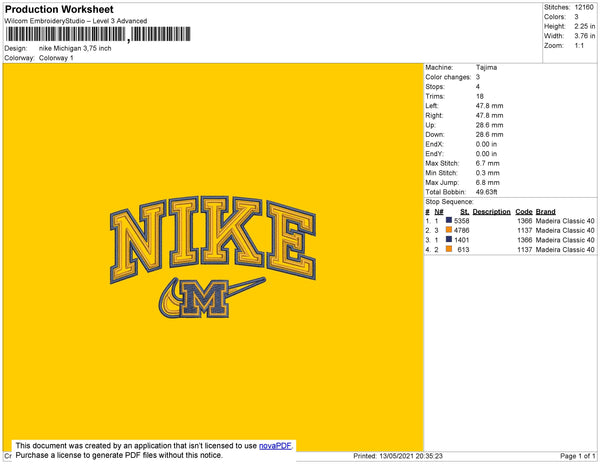Select 'Madeira Classic 40' in stop row 3
Viewport: 600px width, 464px height.
[565, 240]
